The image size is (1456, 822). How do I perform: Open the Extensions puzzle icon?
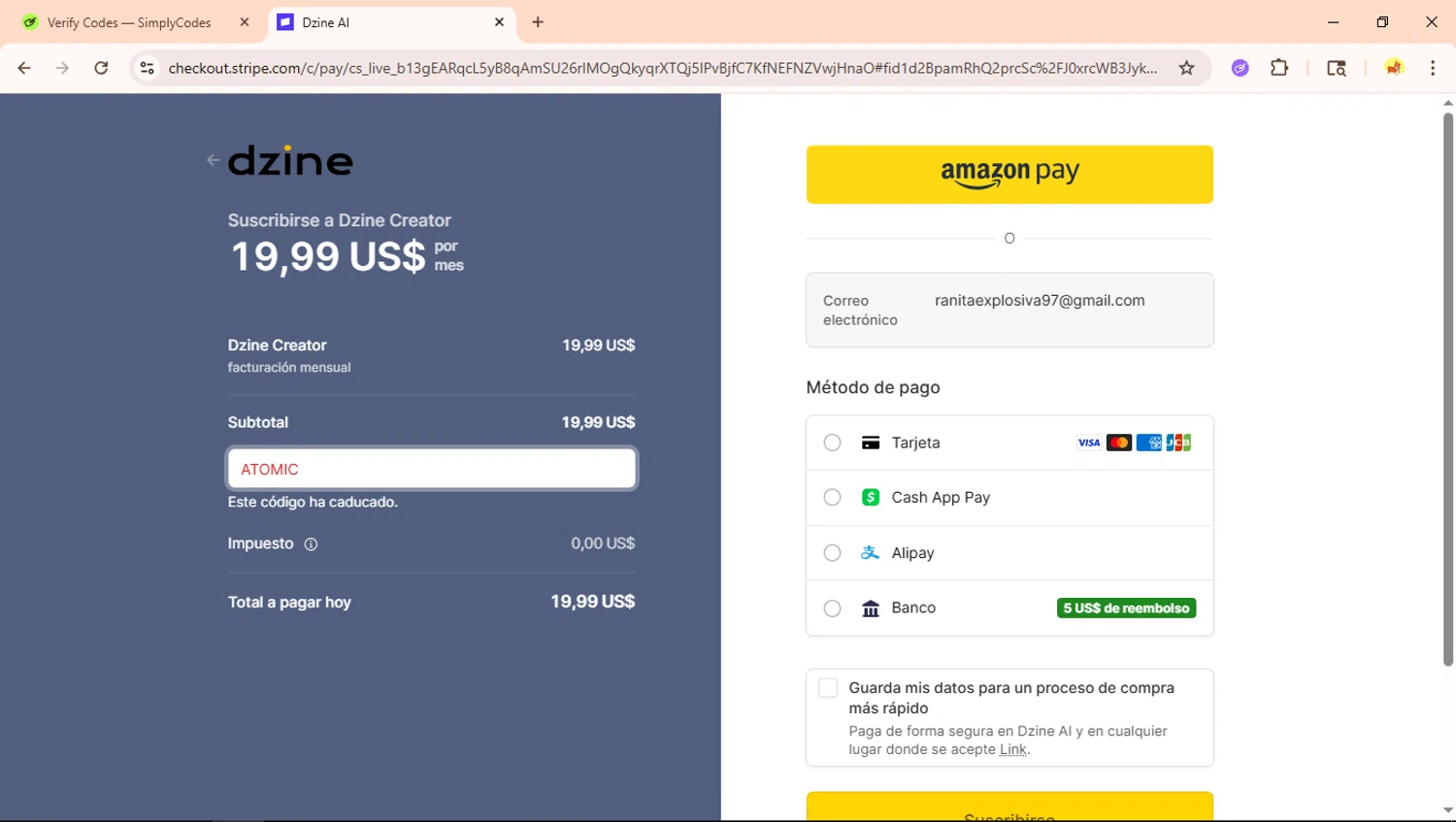click(1279, 68)
